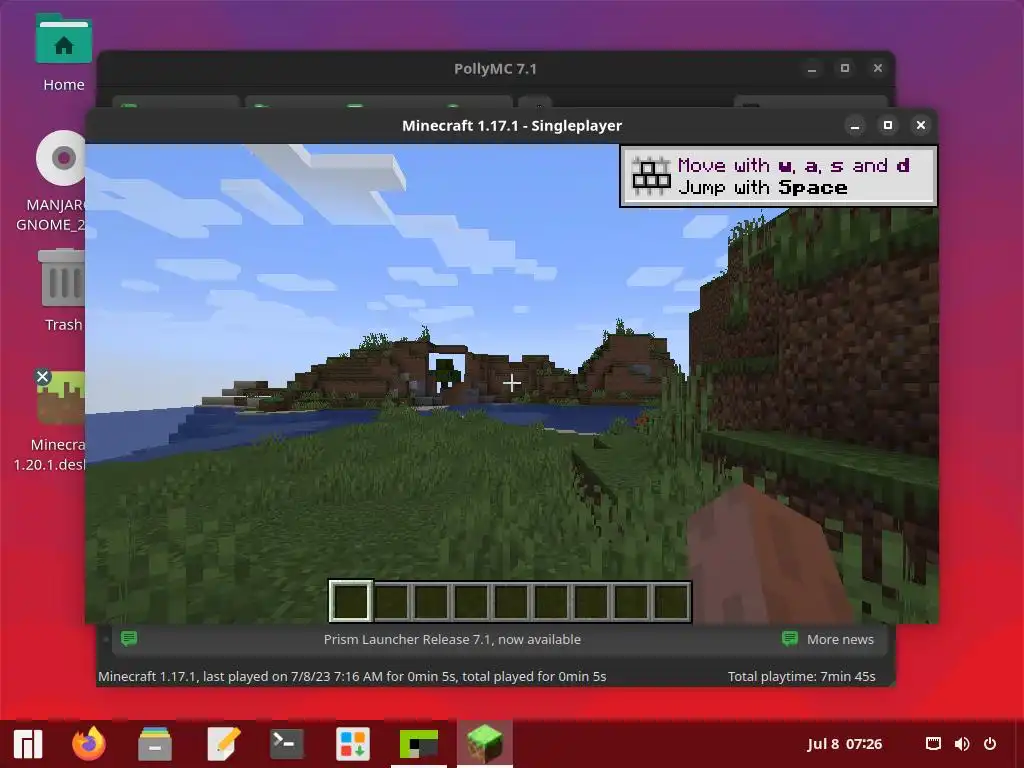The image size is (1024, 768).
Task: Click the movement tutorial toast in Minecraft
Action: tap(778, 176)
